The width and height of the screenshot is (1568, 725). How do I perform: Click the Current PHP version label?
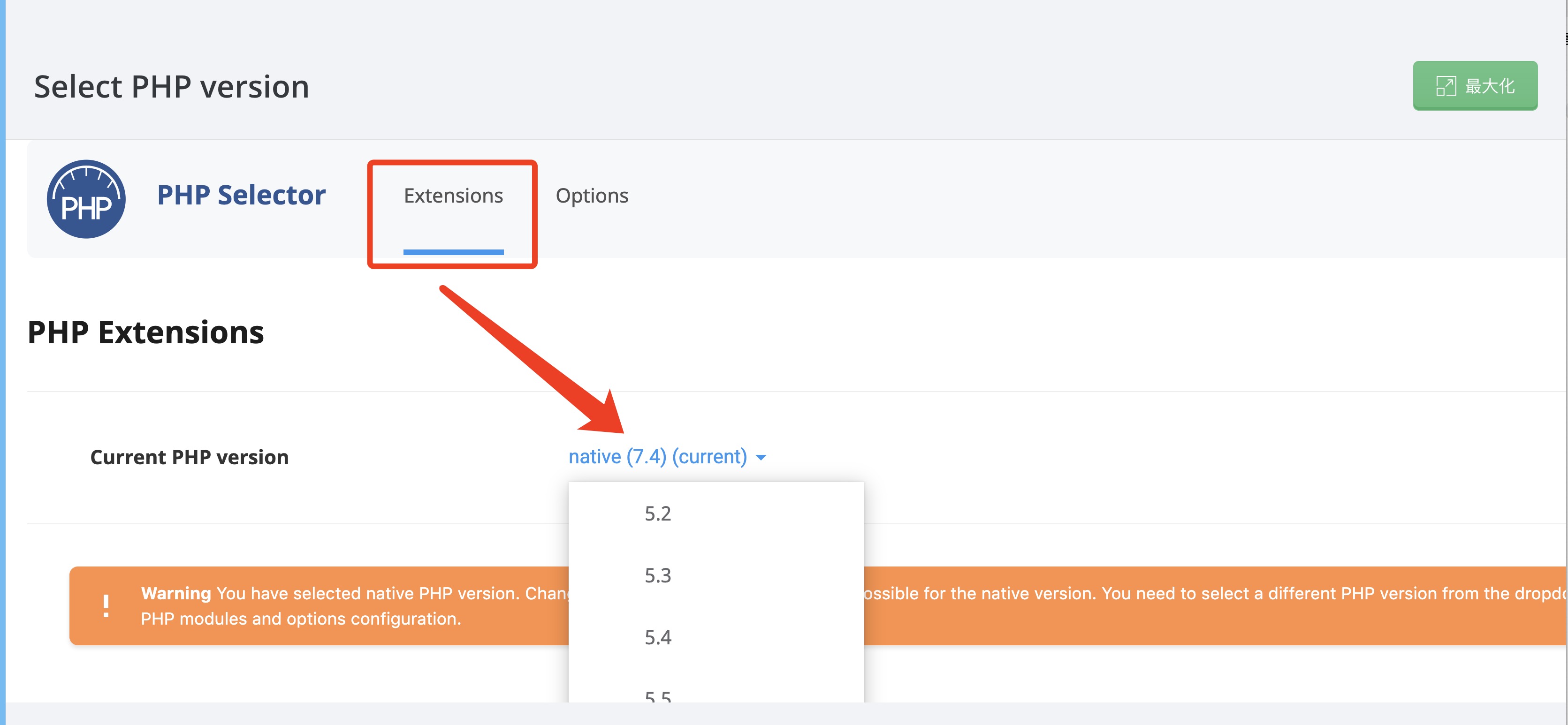[x=189, y=457]
